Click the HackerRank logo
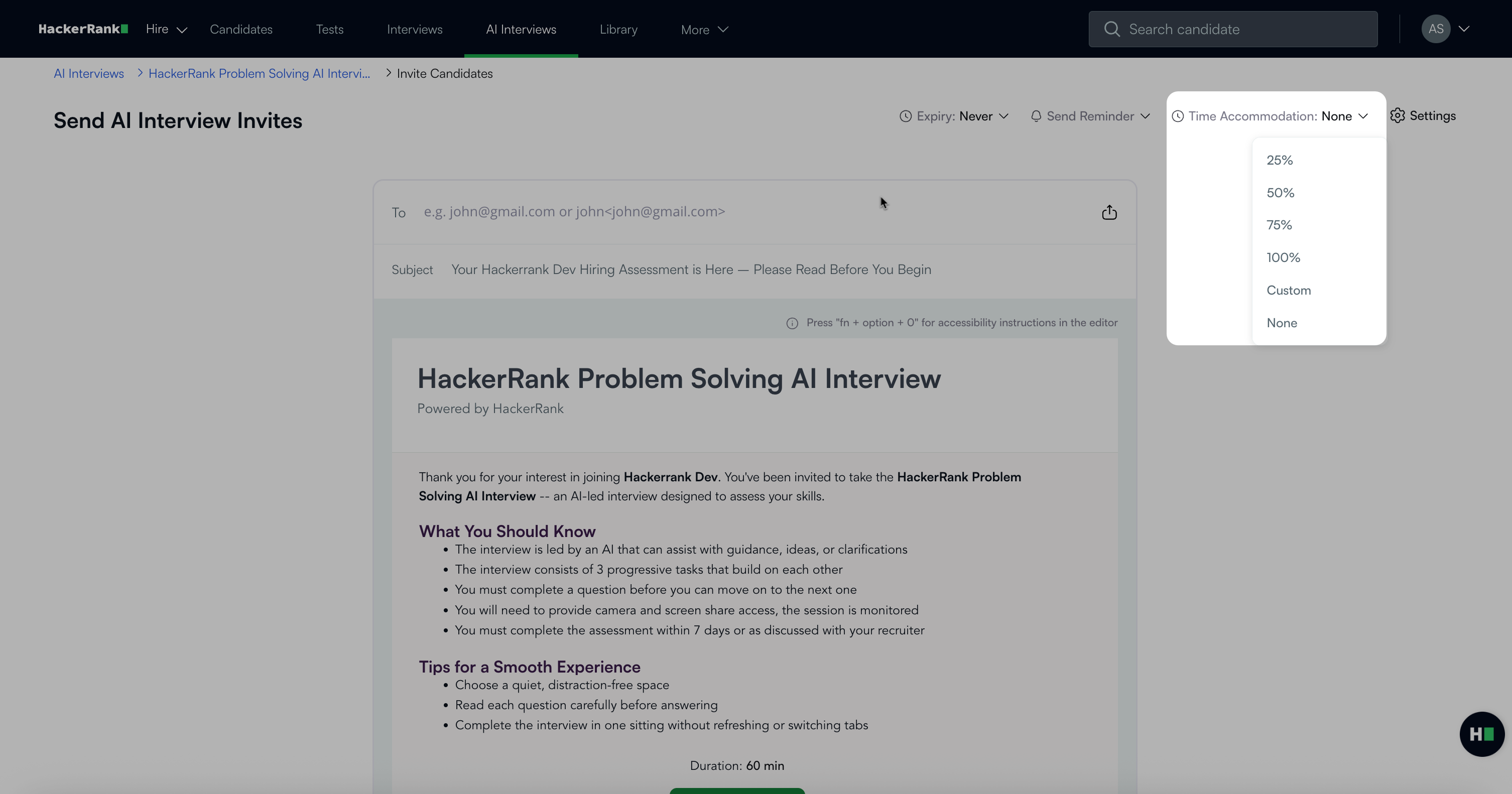Screen dimensions: 1512x794 pos(83,29)
